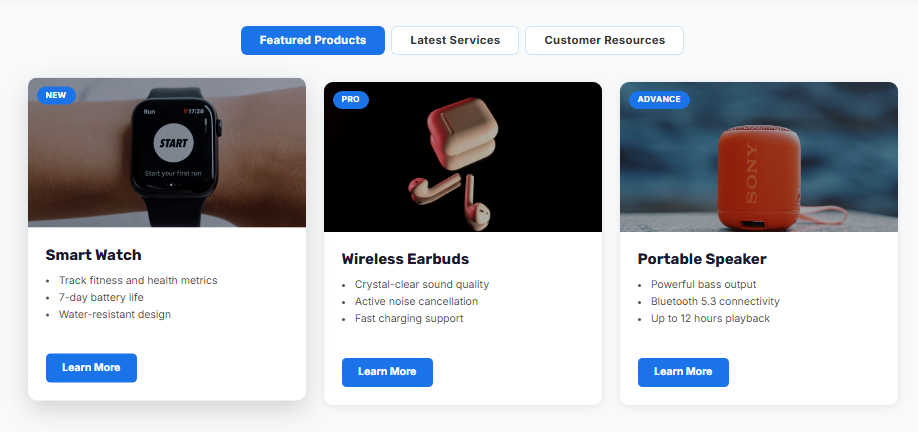Open the Smart Watch product image
The height and width of the screenshot is (432, 918).
[167, 153]
